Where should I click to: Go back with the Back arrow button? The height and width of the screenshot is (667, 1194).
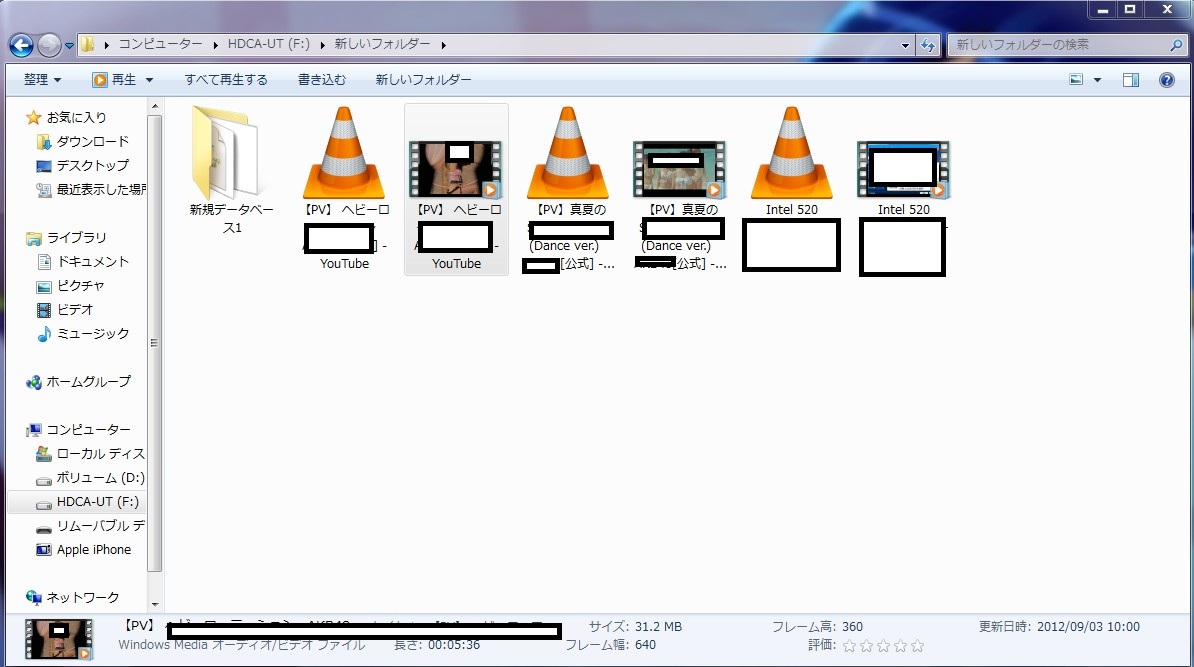21,46
